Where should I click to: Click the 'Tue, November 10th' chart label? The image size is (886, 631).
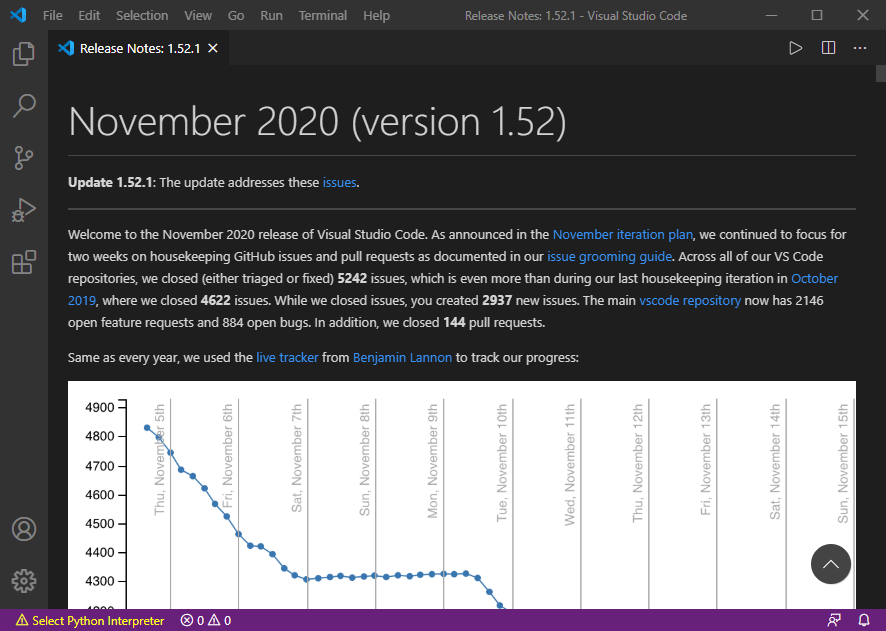[x=502, y=463]
